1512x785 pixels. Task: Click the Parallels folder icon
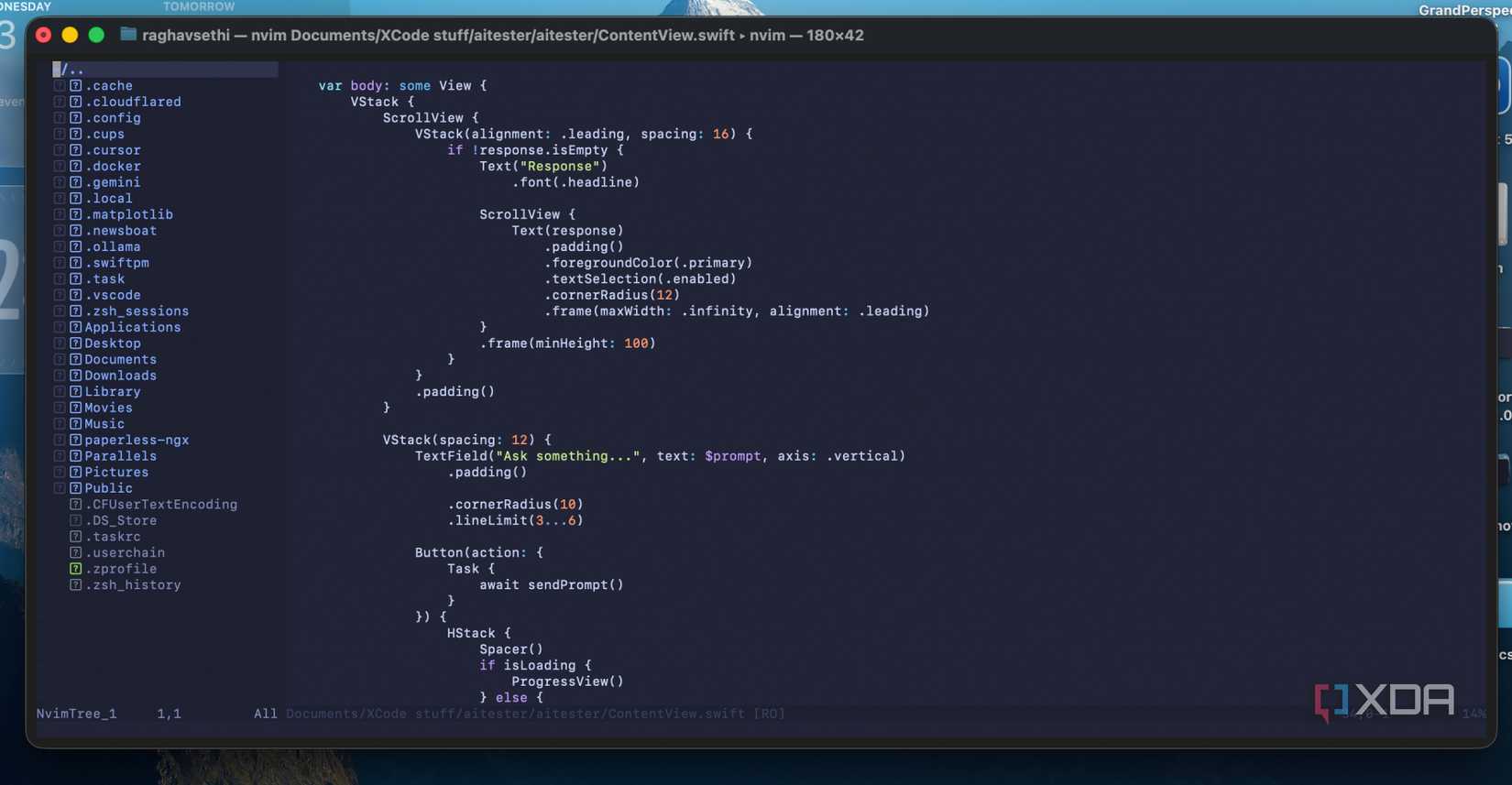pos(76,456)
